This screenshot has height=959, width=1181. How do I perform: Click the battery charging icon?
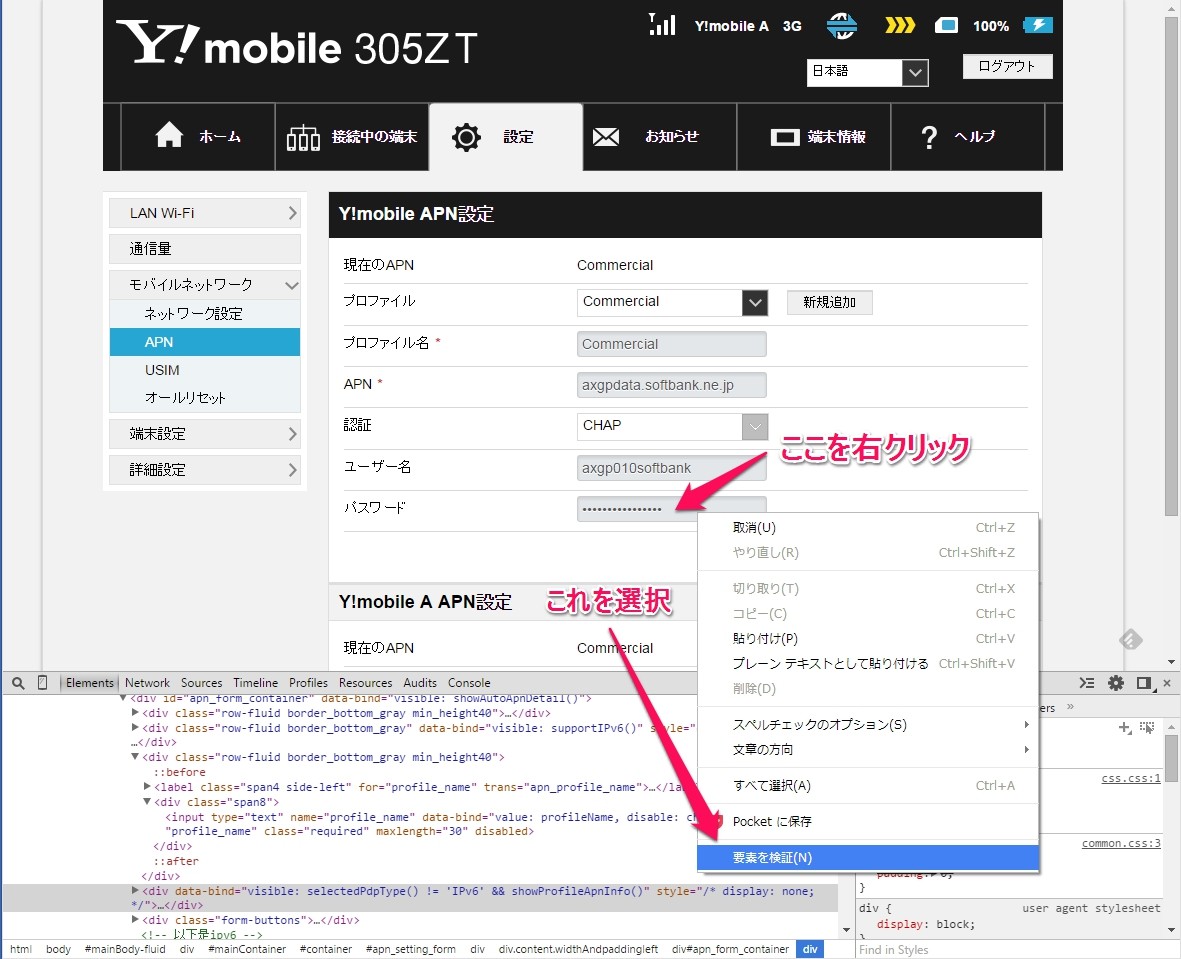(1037, 25)
